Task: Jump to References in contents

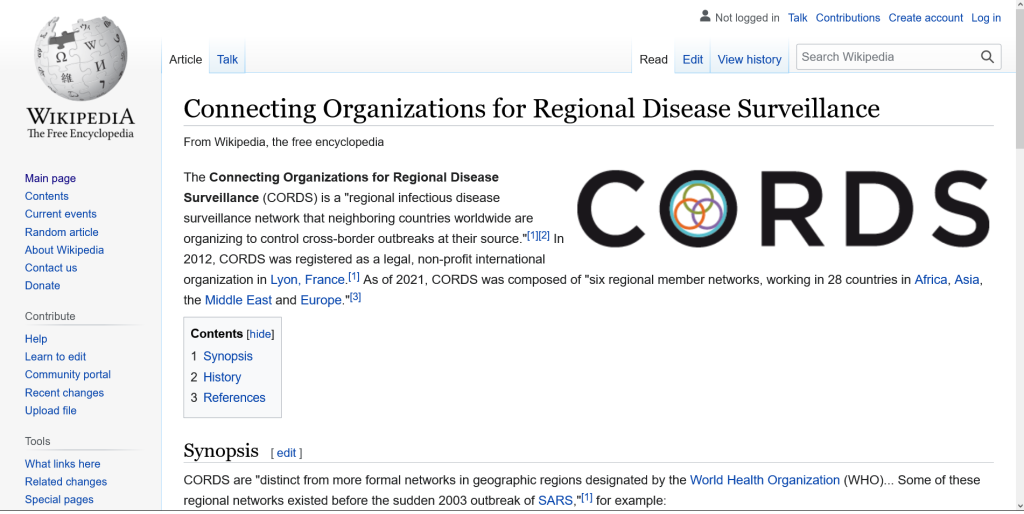Action: coord(234,398)
